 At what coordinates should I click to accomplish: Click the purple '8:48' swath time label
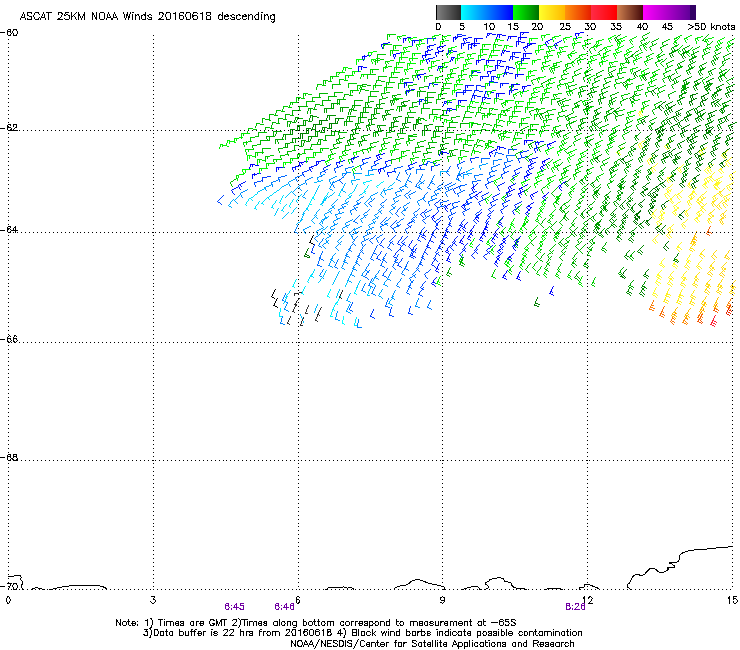click(x=284, y=607)
